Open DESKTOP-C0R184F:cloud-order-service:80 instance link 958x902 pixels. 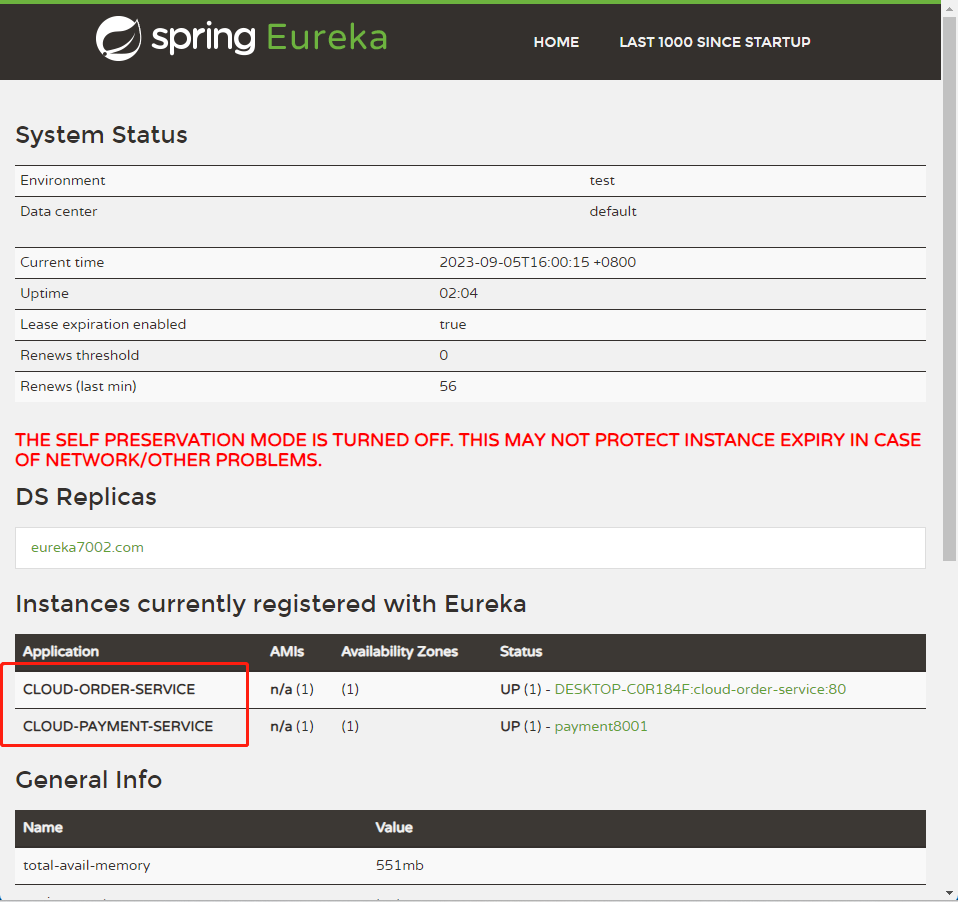700,689
